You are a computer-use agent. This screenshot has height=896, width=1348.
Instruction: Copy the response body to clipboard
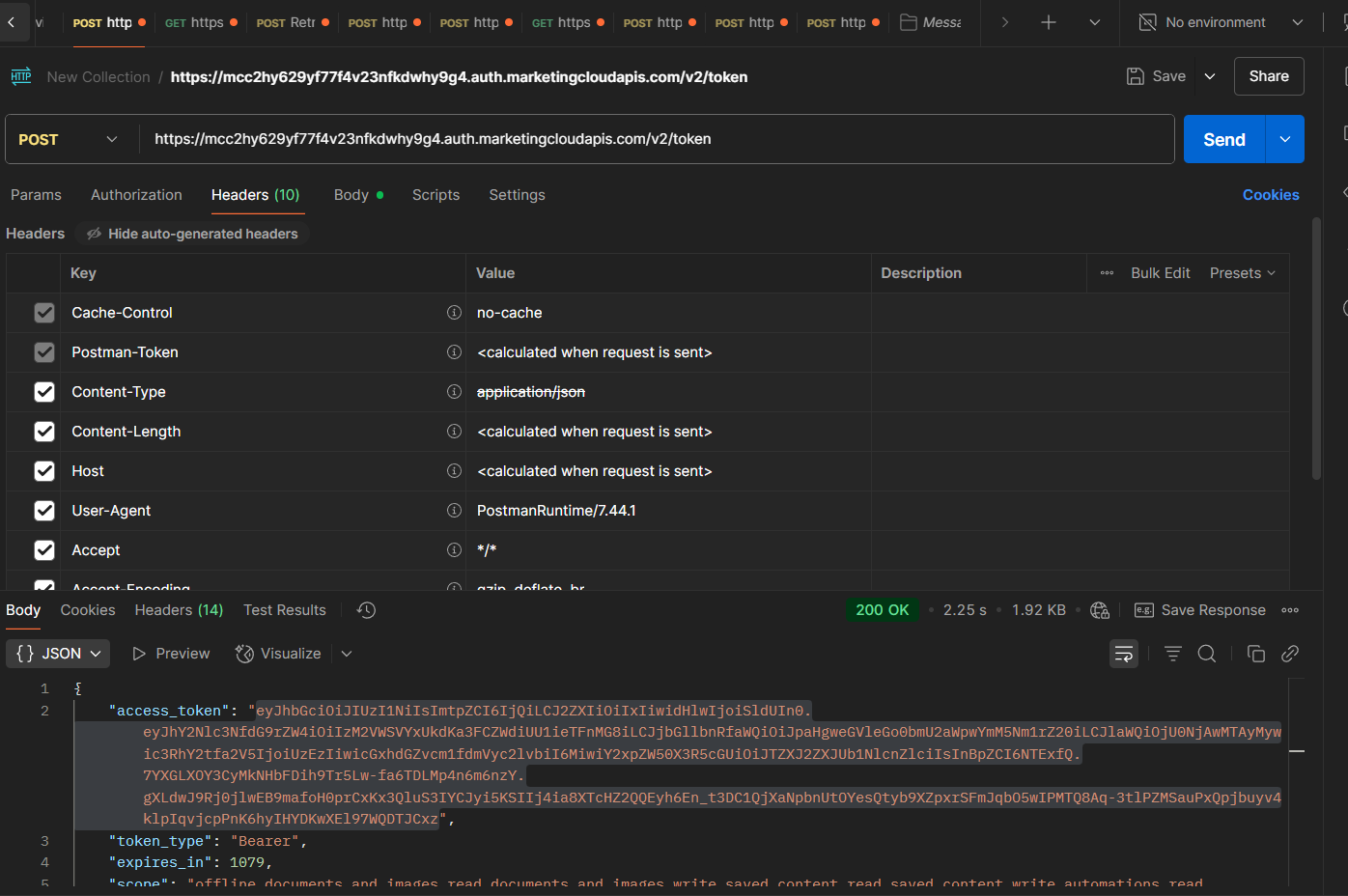[1256, 654]
